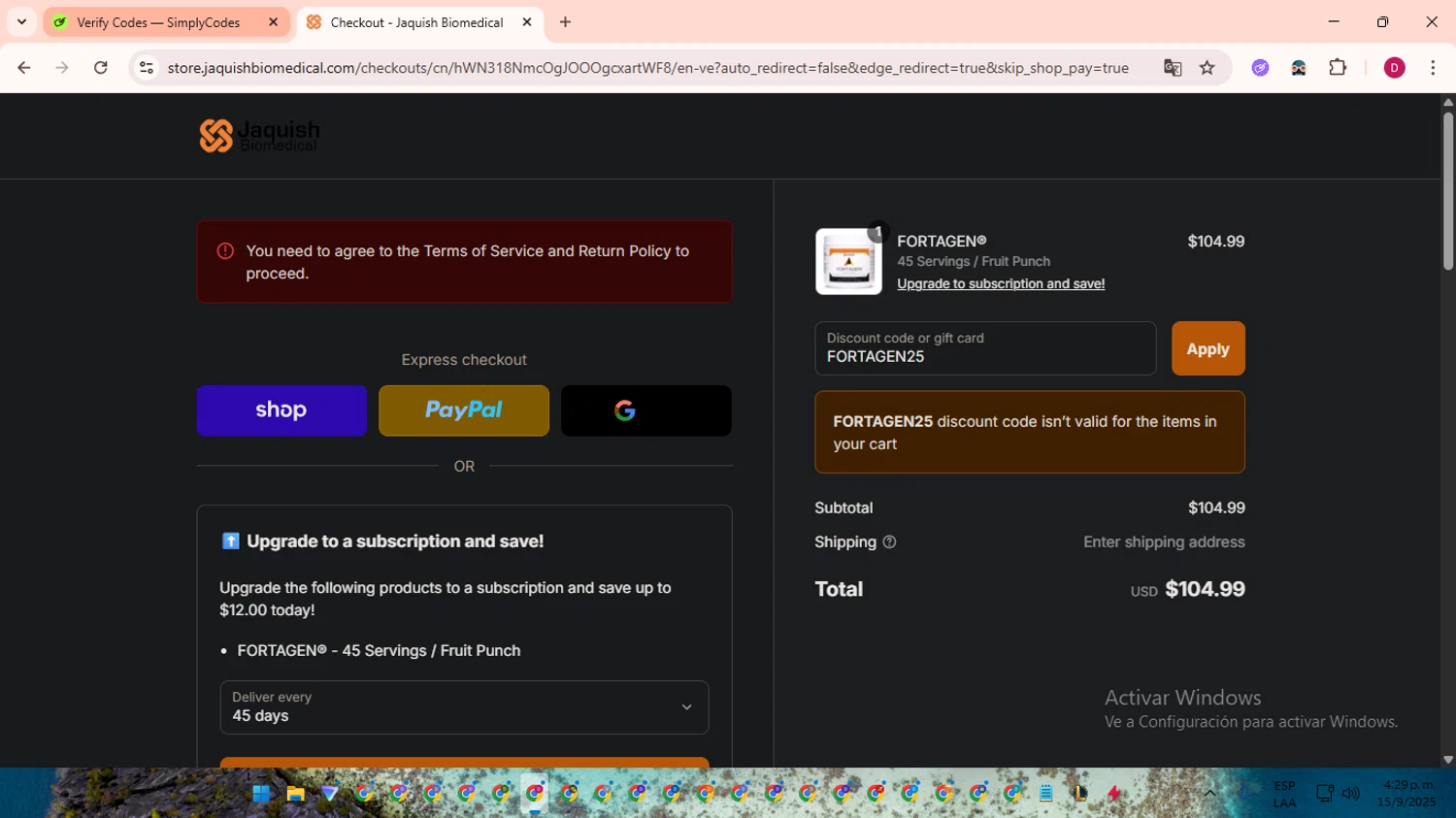Screen dimensions: 1456x818
Task: Bookmark this page with the star icon
Action: 1208,68
